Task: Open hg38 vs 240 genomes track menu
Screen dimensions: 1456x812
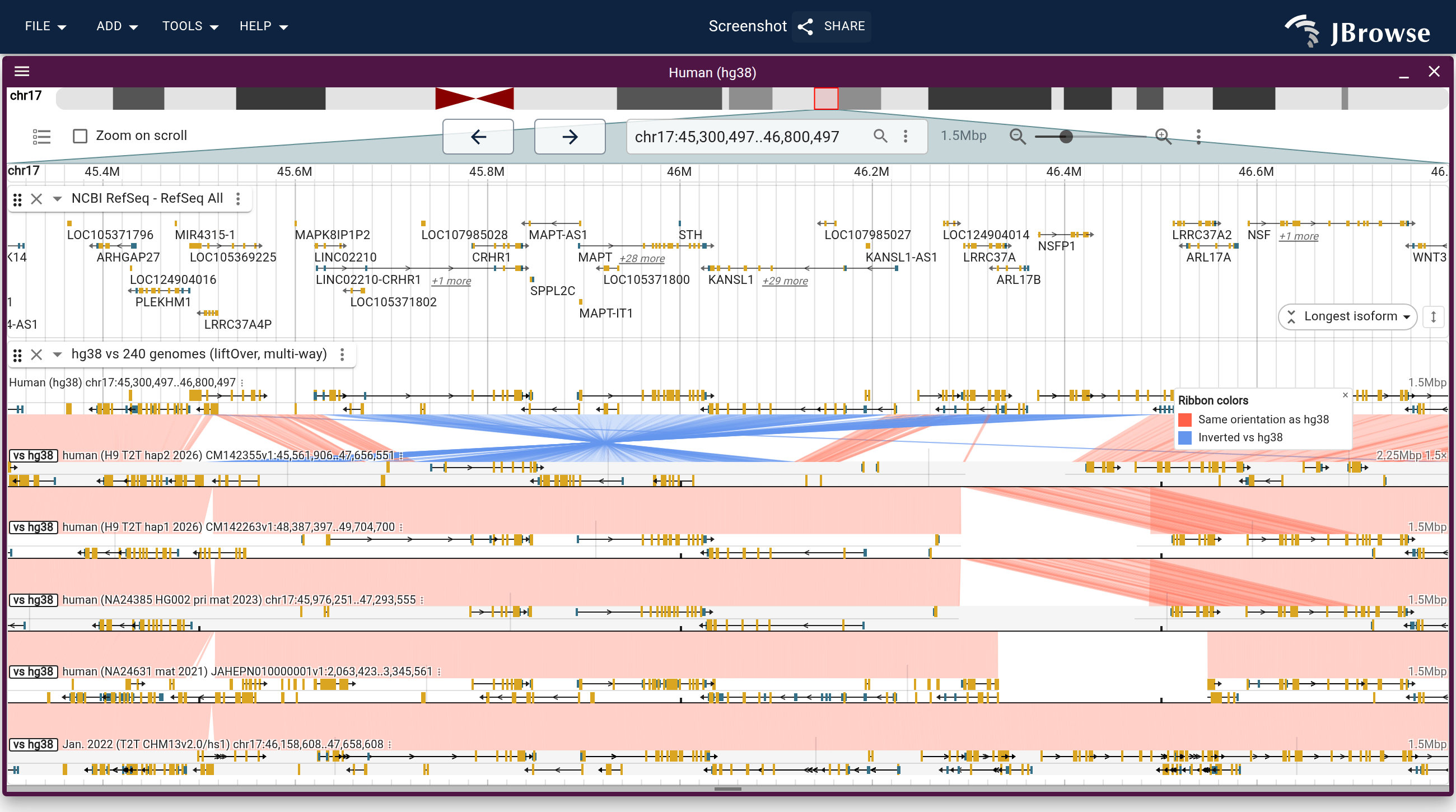Action: point(342,354)
